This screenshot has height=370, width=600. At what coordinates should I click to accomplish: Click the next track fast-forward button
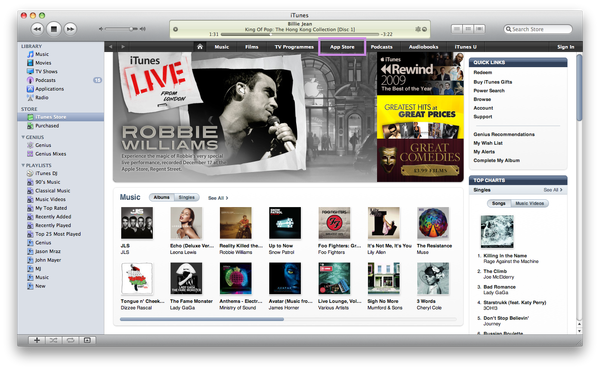70,29
